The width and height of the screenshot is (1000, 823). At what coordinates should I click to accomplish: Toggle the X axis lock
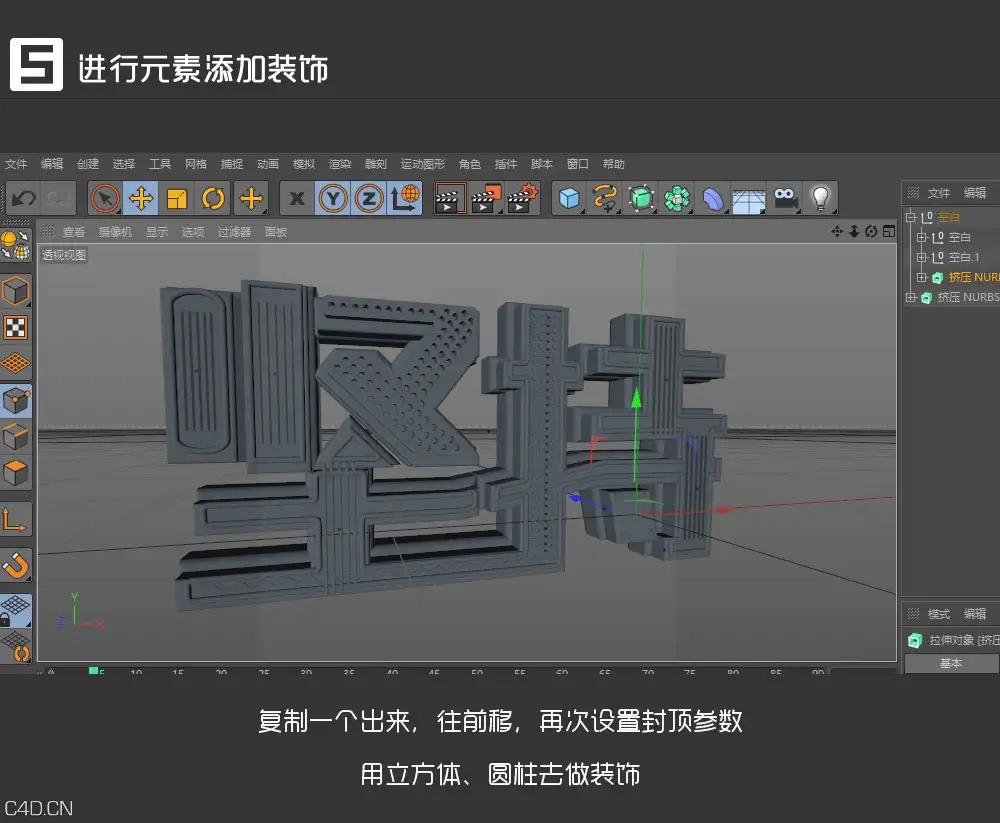pyautogui.click(x=297, y=198)
